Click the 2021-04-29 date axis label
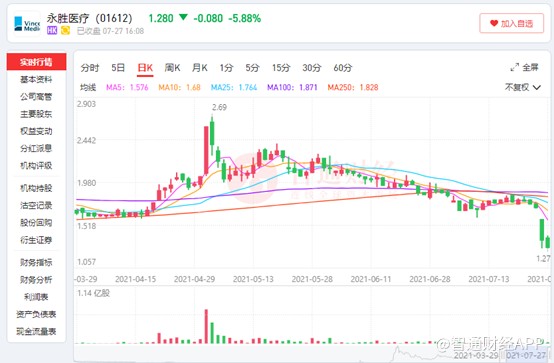The width and height of the screenshot is (554, 363). [194, 279]
